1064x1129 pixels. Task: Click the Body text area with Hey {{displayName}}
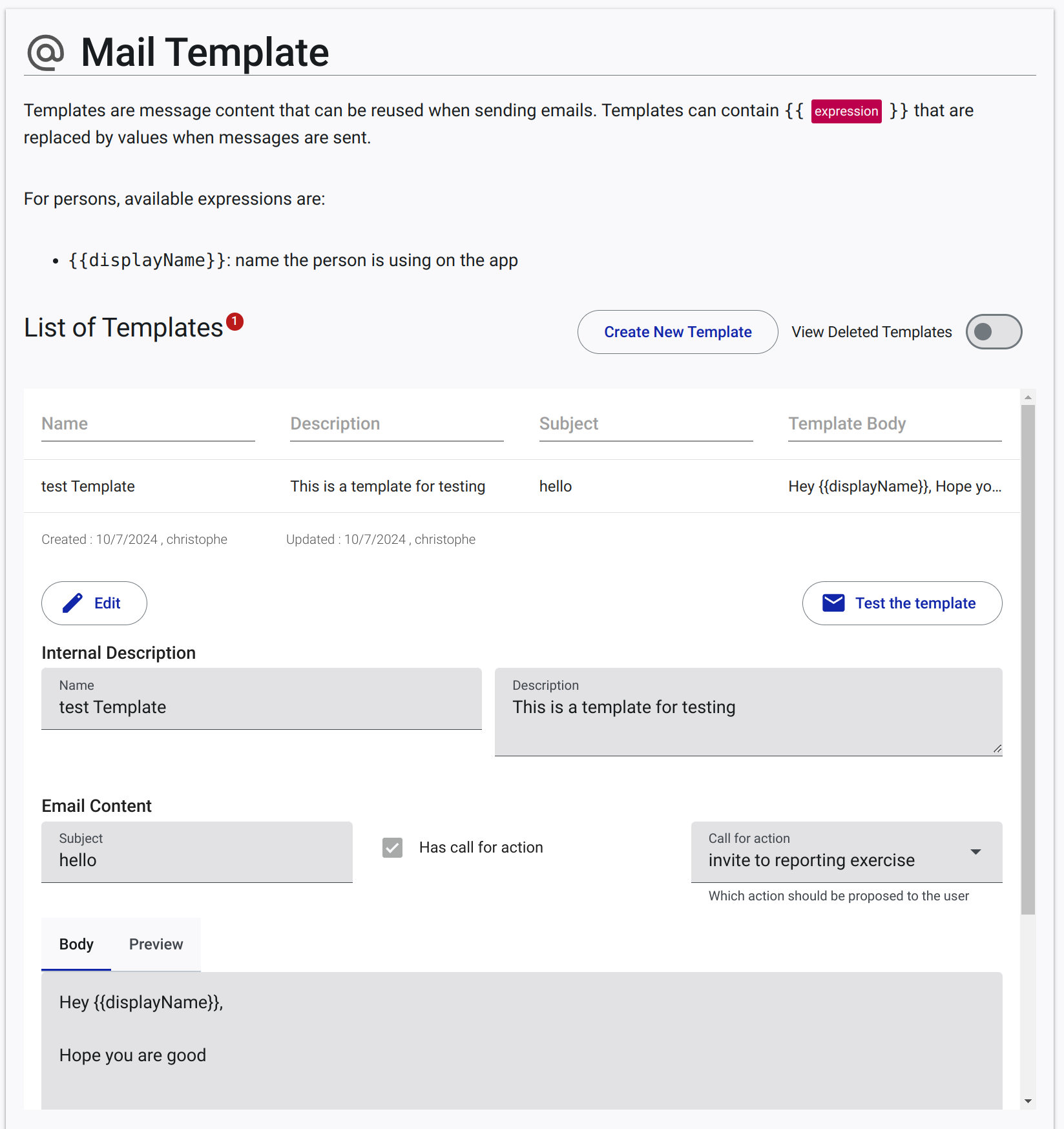click(x=522, y=1041)
